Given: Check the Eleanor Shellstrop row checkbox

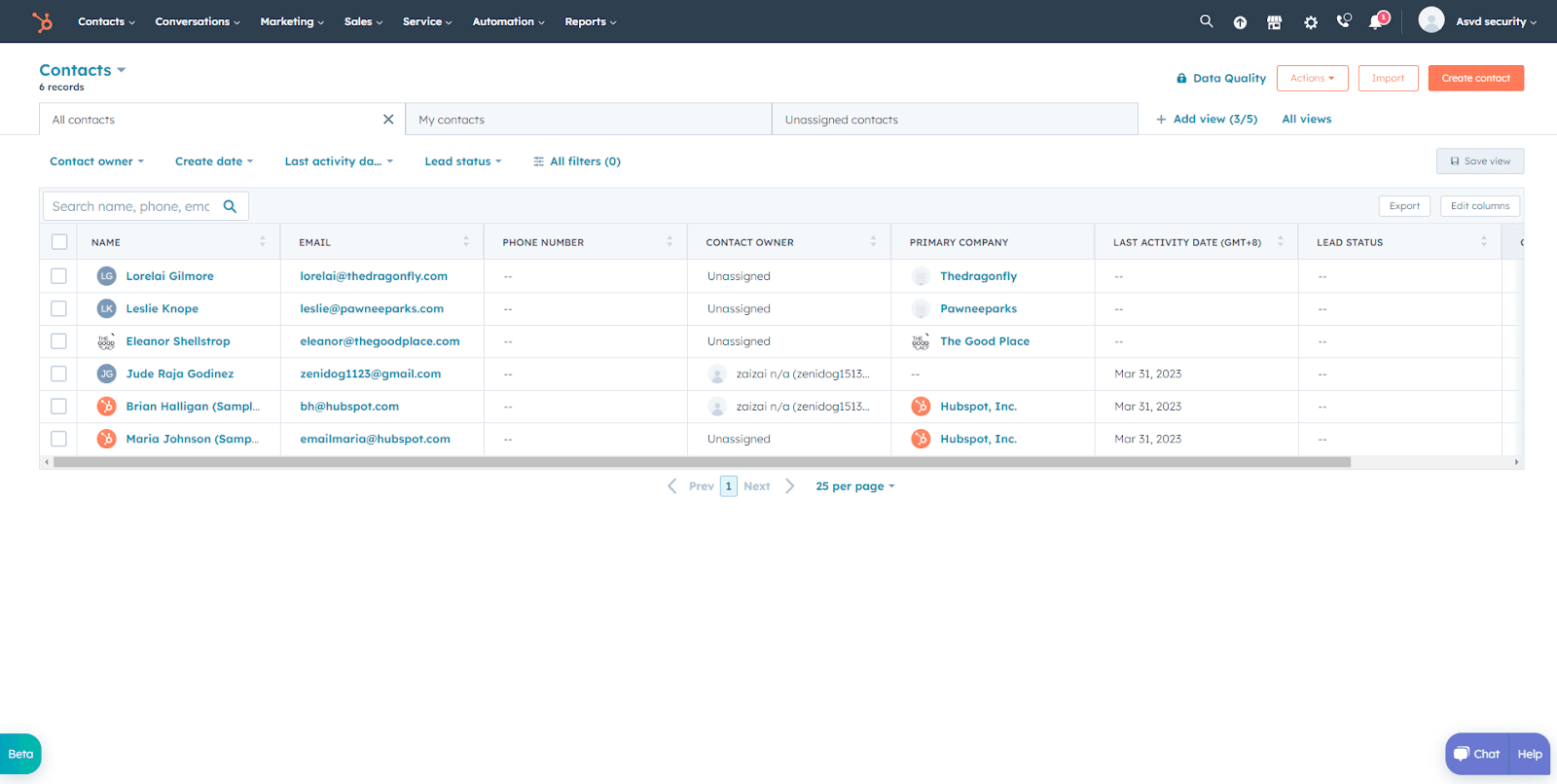Looking at the screenshot, I should point(59,341).
